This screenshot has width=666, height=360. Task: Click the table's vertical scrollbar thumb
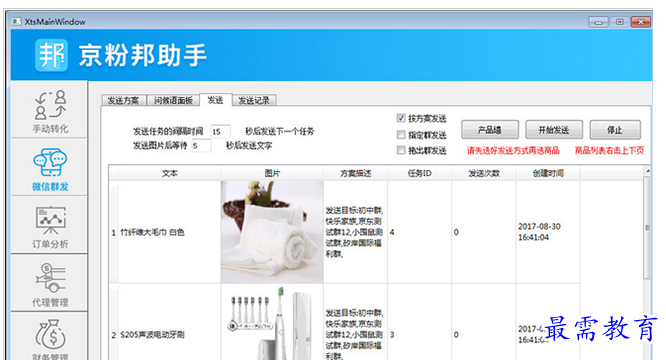(647, 228)
